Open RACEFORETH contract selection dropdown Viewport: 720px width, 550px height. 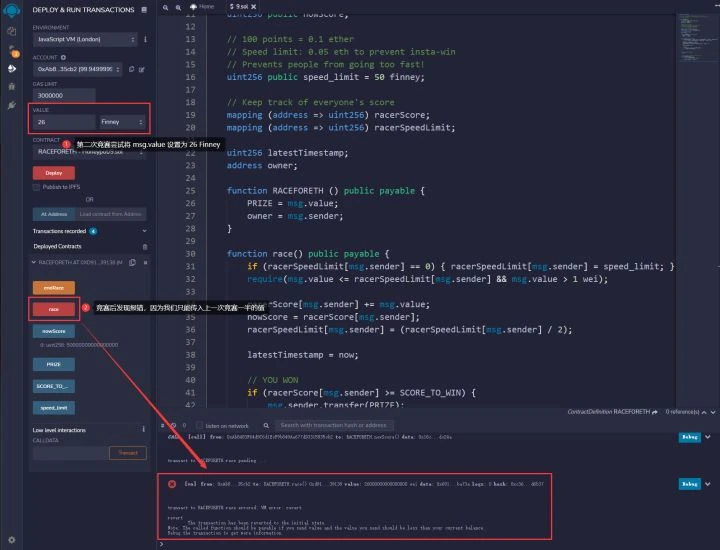[x=89, y=152]
